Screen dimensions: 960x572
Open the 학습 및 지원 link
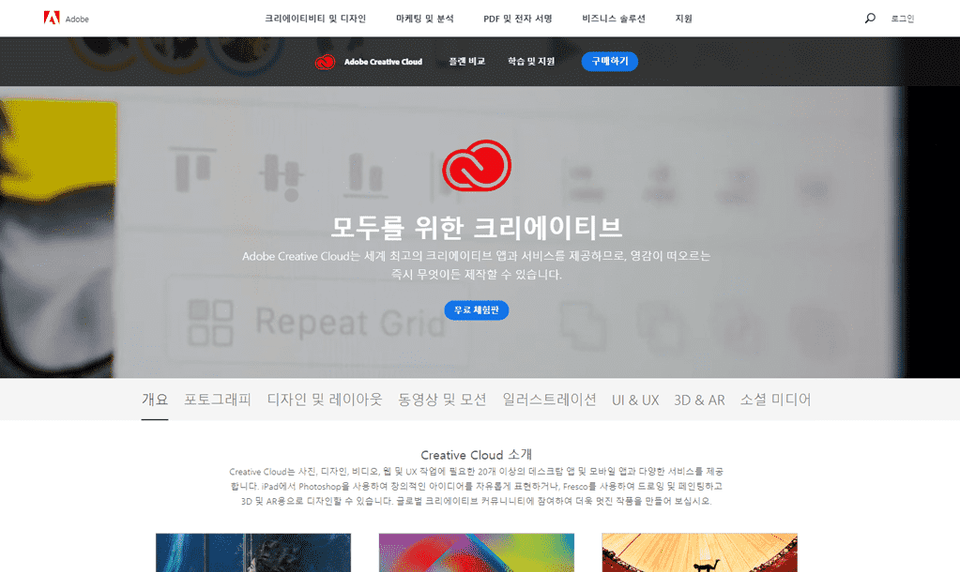tap(531, 61)
